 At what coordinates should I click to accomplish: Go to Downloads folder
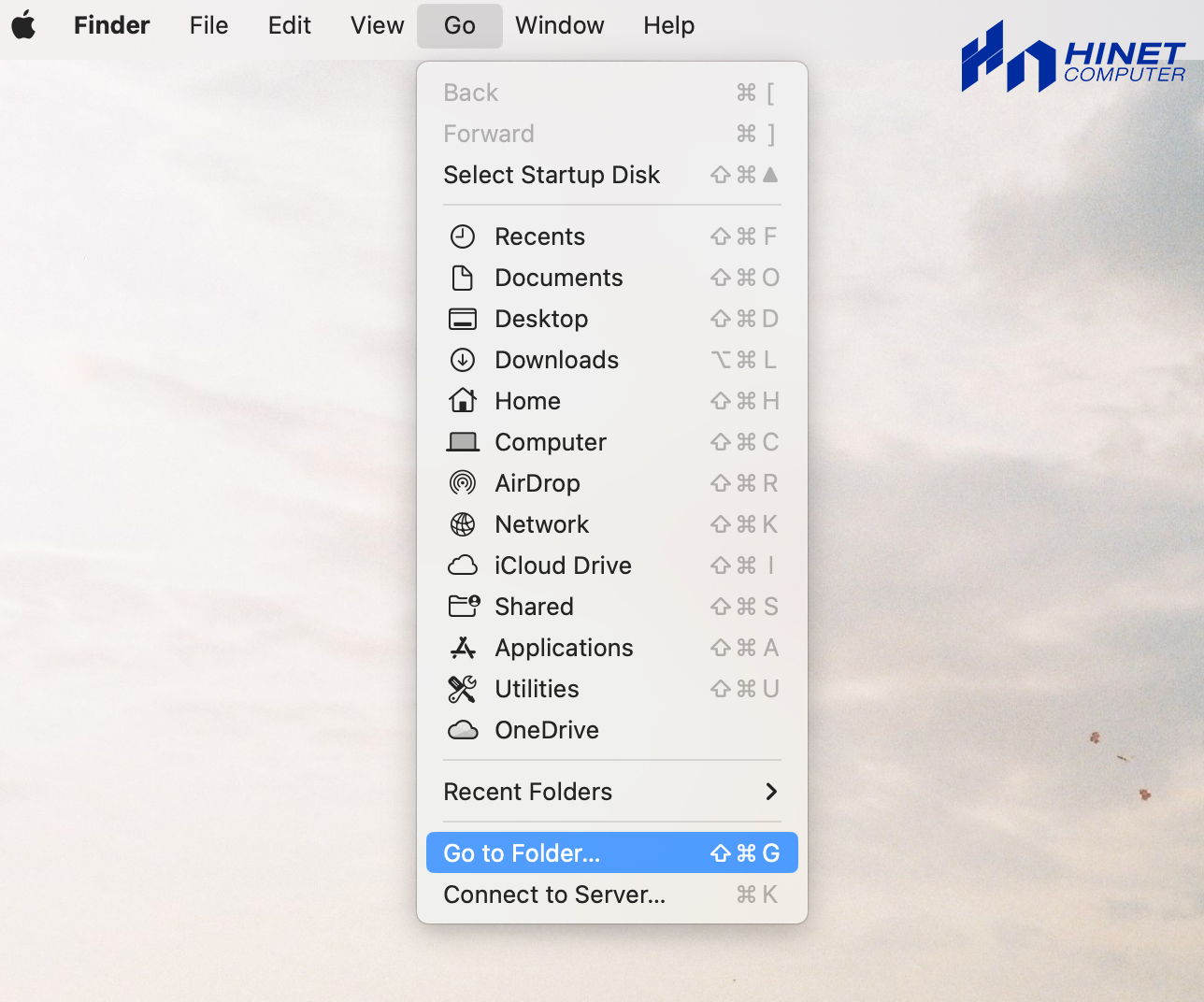pyautogui.click(x=612, y=360)
